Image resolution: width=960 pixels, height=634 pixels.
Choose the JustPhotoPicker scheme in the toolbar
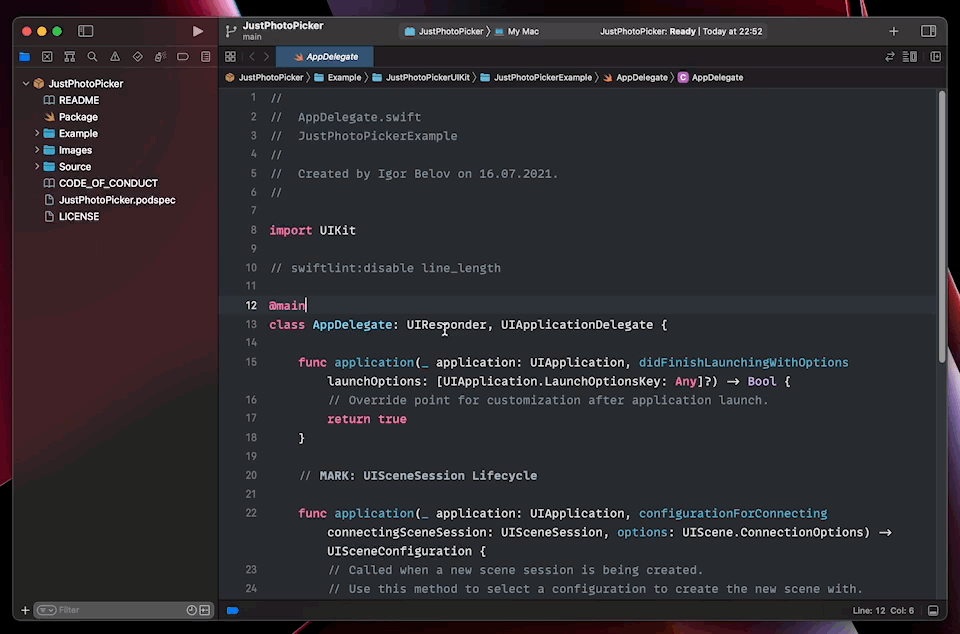click(444, 31)
